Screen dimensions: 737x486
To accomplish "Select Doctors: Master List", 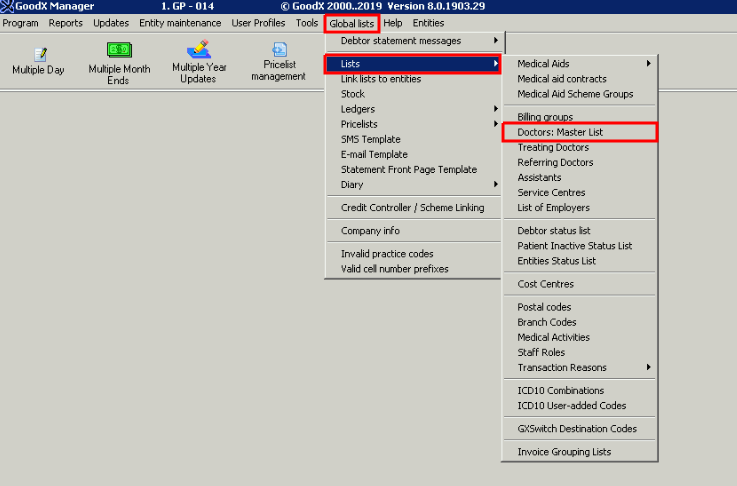I will point(580,132).
